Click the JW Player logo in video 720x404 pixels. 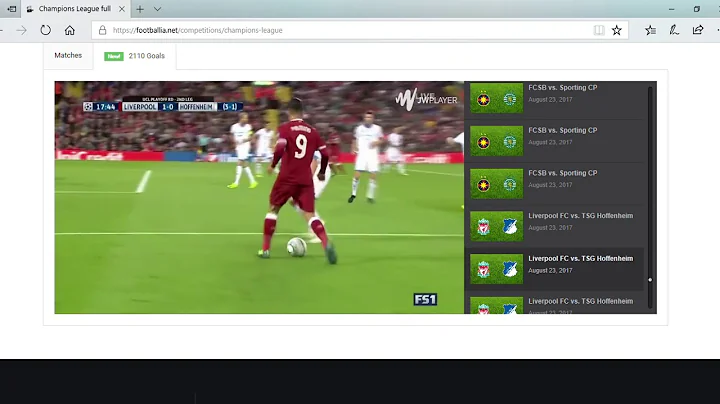tap(426, 99)
